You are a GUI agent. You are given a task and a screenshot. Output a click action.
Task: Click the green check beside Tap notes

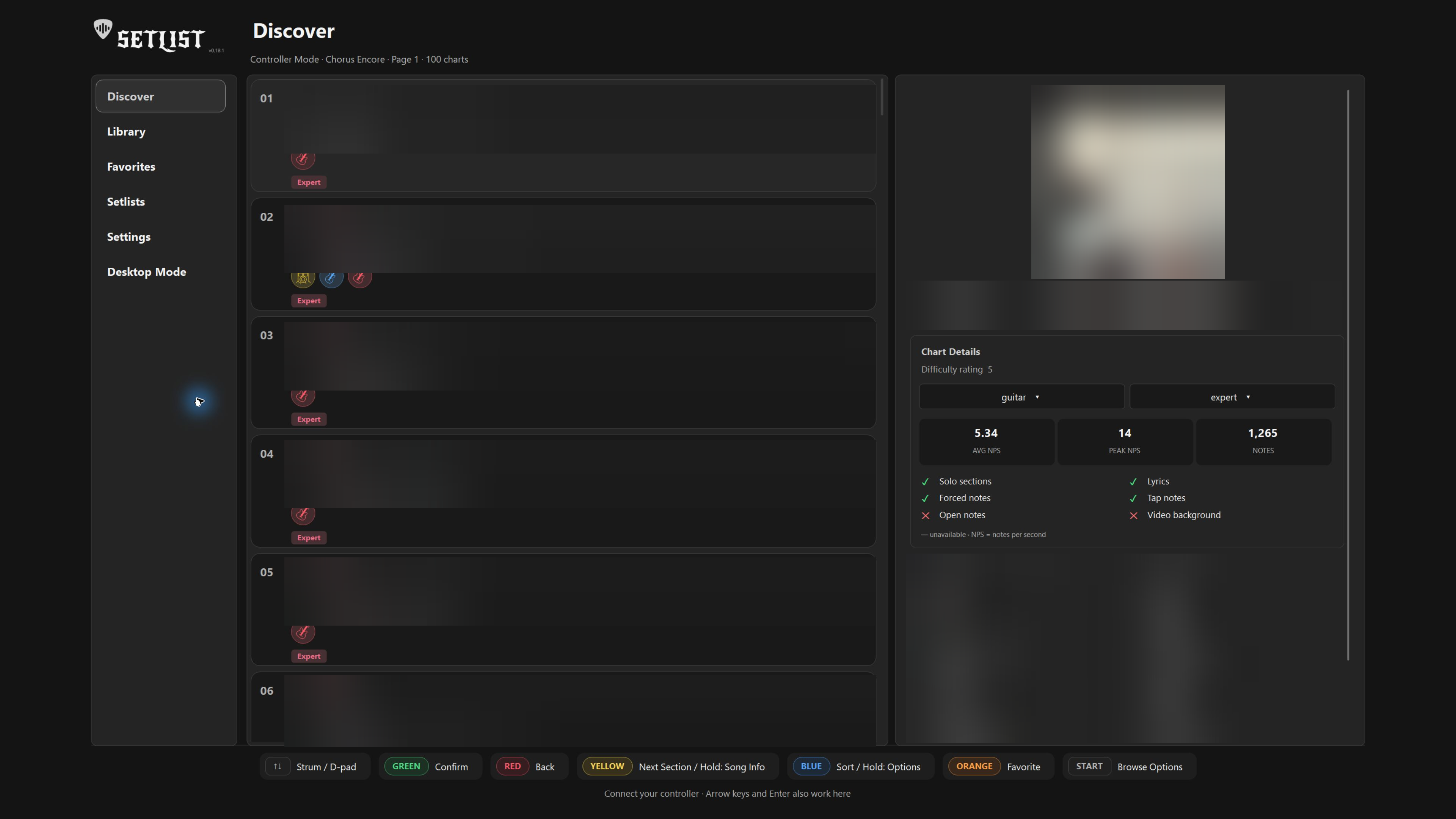coord(1133,499)
